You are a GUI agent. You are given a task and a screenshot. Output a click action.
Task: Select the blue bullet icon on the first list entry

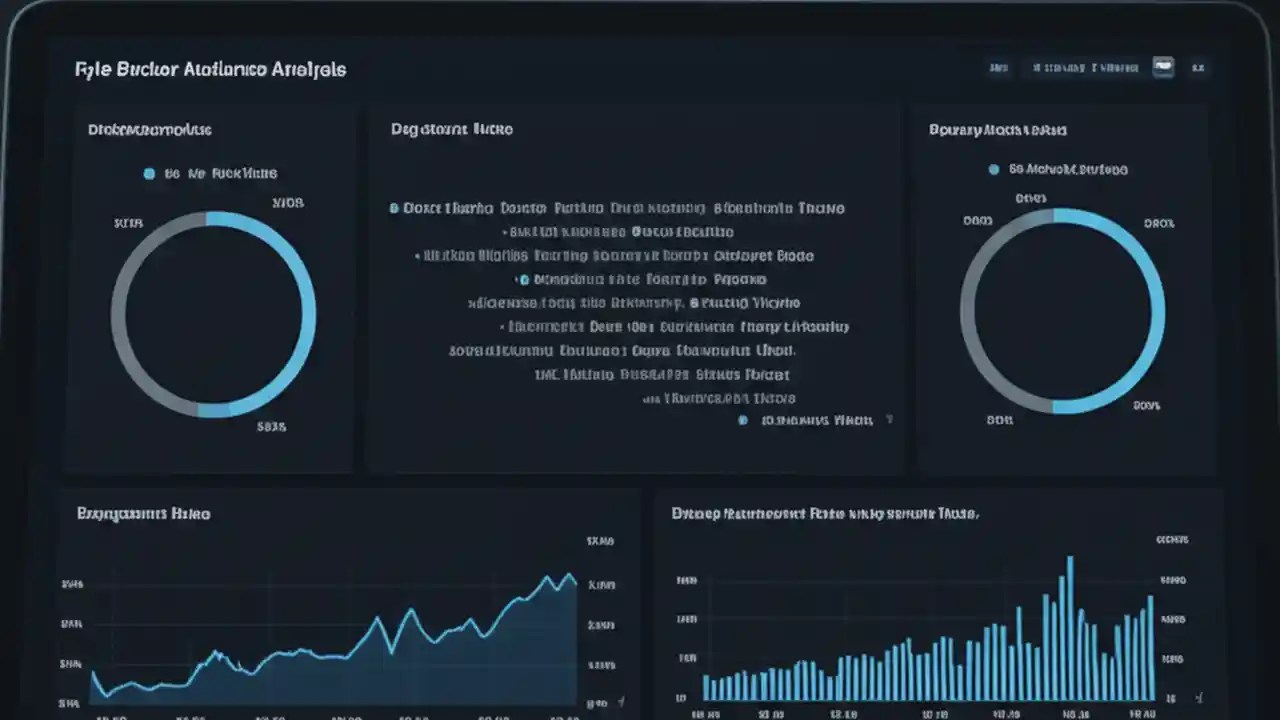pyautogui.click(x=392, y=208)
